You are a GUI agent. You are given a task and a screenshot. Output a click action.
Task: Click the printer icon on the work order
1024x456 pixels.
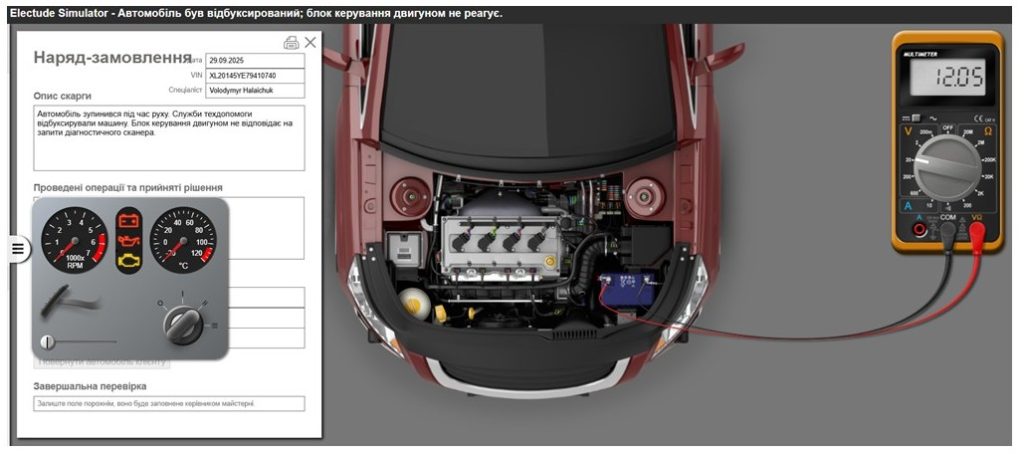(291, 42)
